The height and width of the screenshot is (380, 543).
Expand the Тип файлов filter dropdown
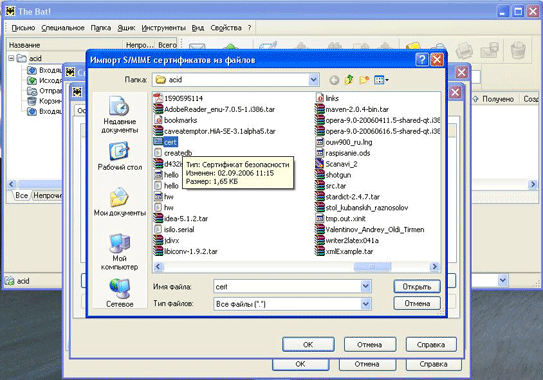point(366,304)
